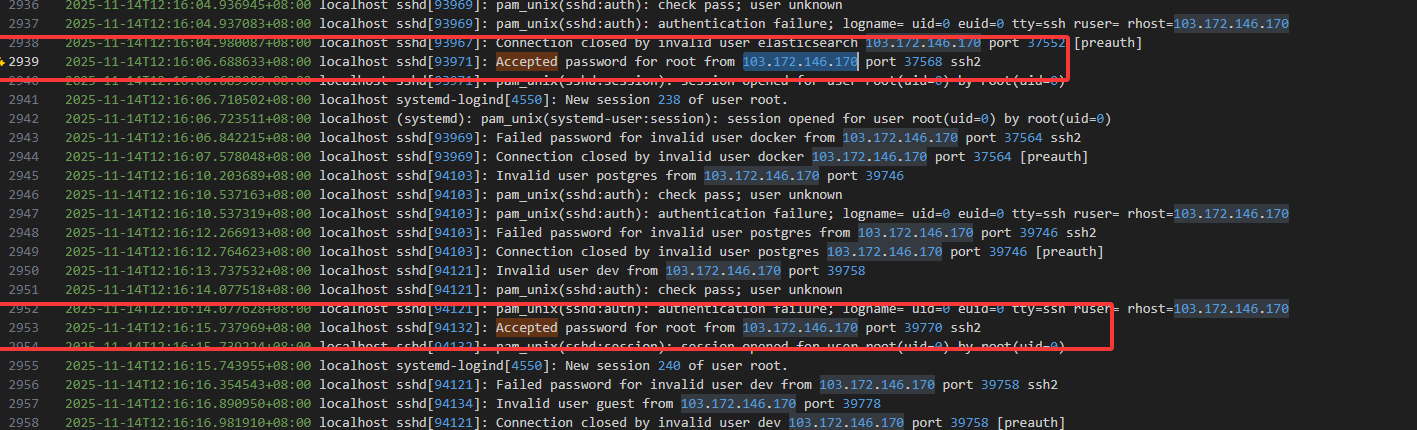Viewport: 1417px width, 430px height.
Task: Click the IP address on line 2939
Action: [800, 62]
